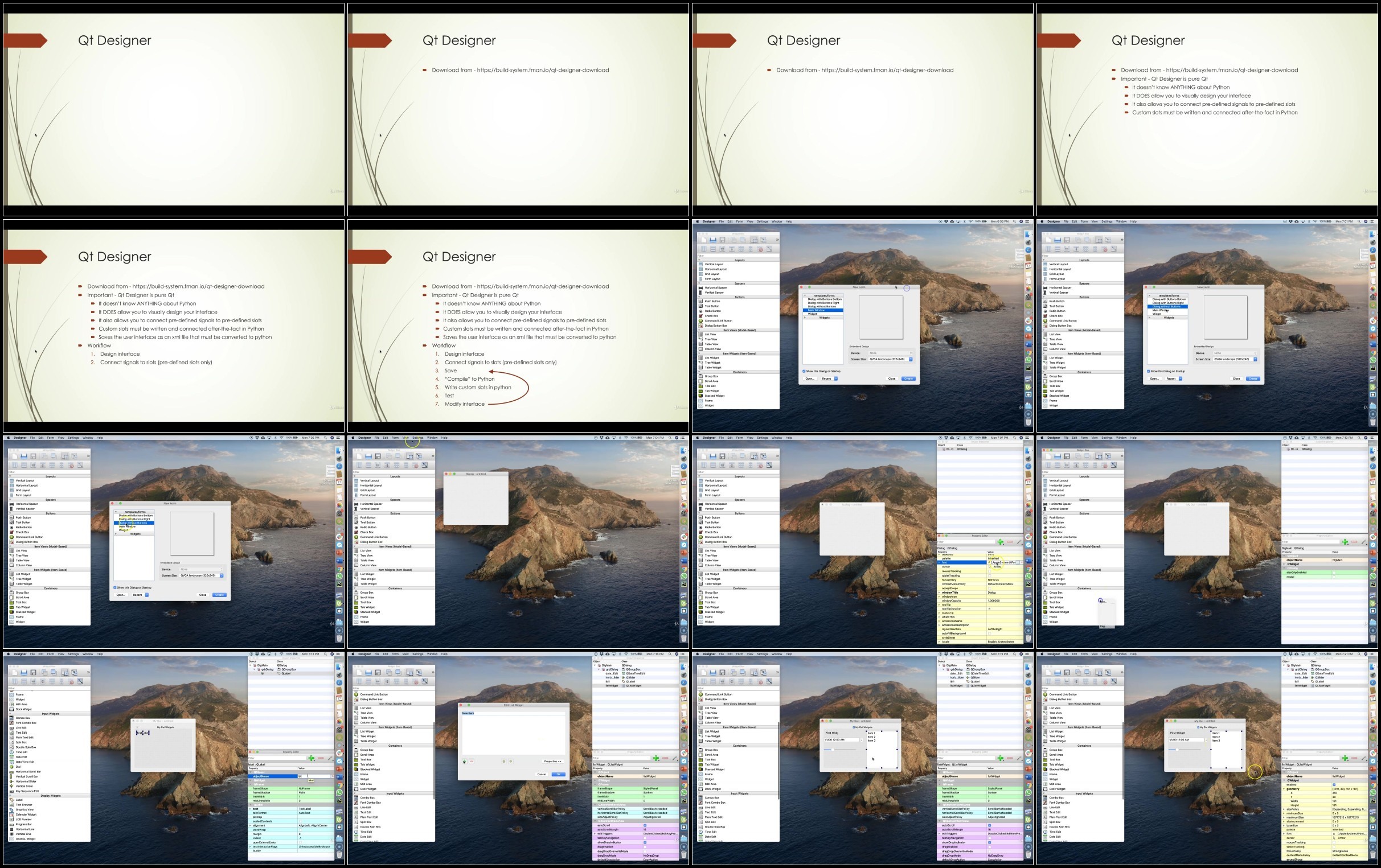This screenshot has width=1381, height=868.
Task: Open Form menu in the 6:58 PM frame
Action: point(739,221)
